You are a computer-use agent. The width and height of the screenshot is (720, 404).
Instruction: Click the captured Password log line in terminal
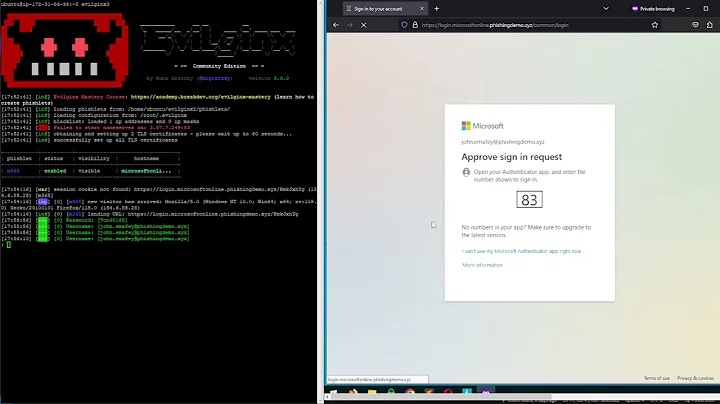tap(64, 220)
